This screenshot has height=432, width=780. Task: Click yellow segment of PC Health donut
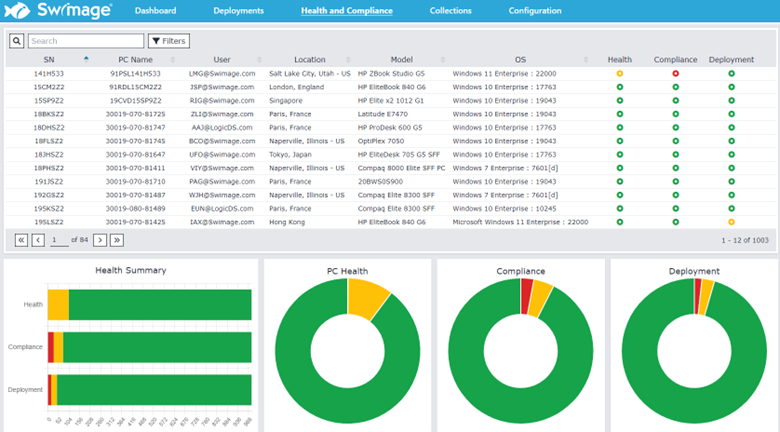pyautogui.click(x=369, y=296)
